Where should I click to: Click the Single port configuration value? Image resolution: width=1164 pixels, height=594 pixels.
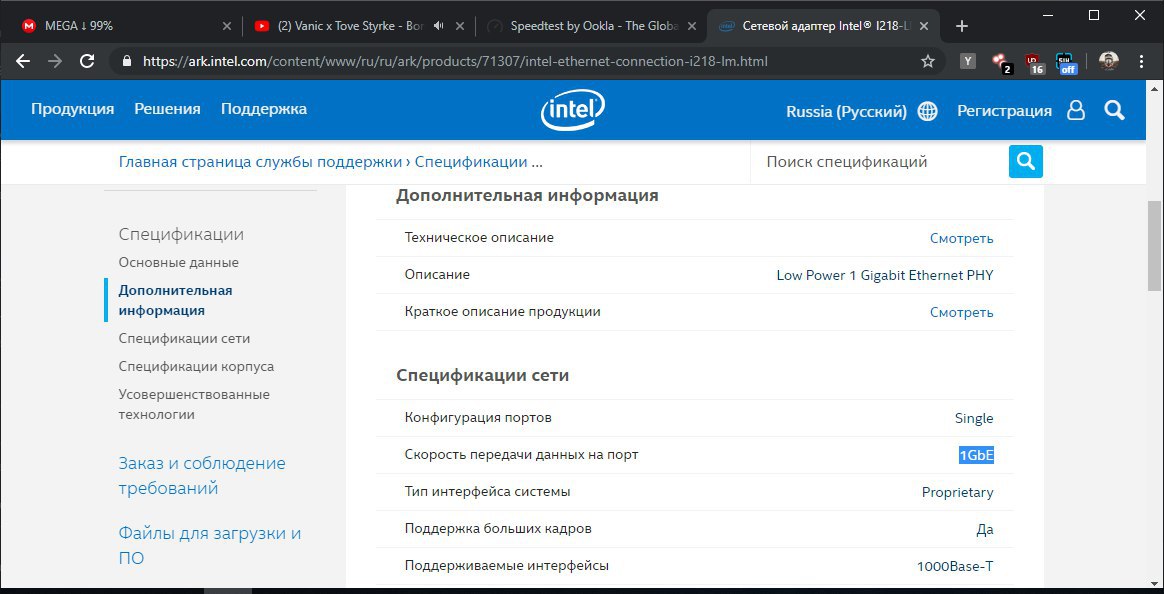click(x=974, y=418)
